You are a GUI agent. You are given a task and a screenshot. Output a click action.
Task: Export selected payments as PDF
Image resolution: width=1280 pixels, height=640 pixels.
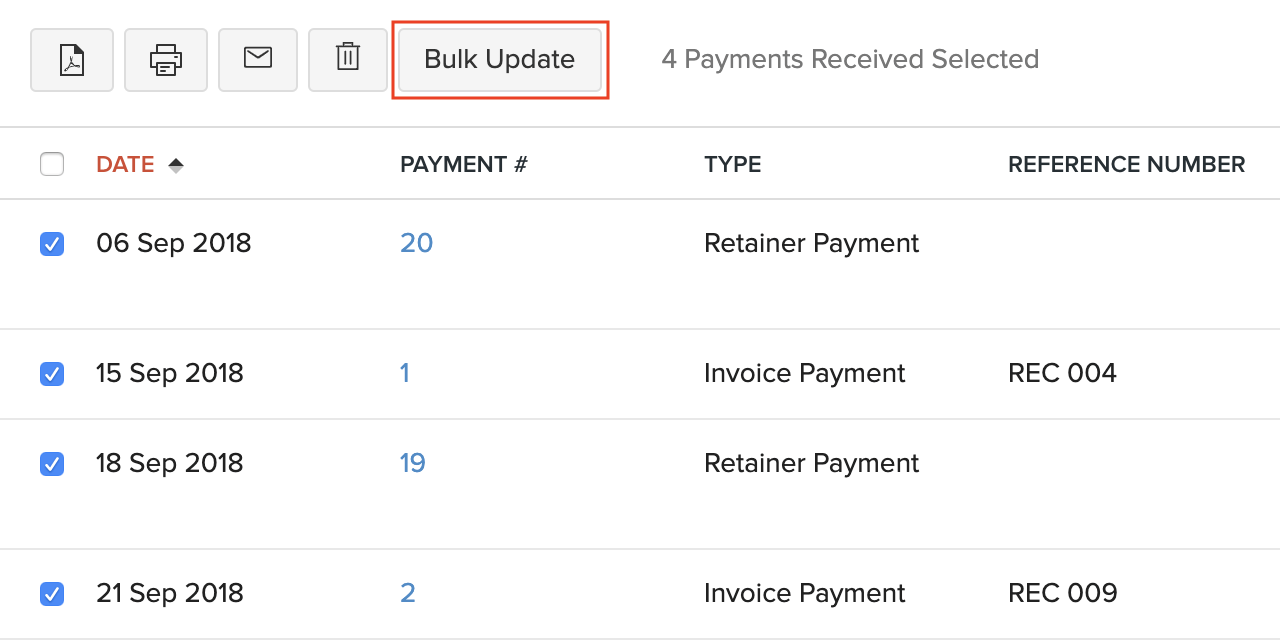(72, 60)
